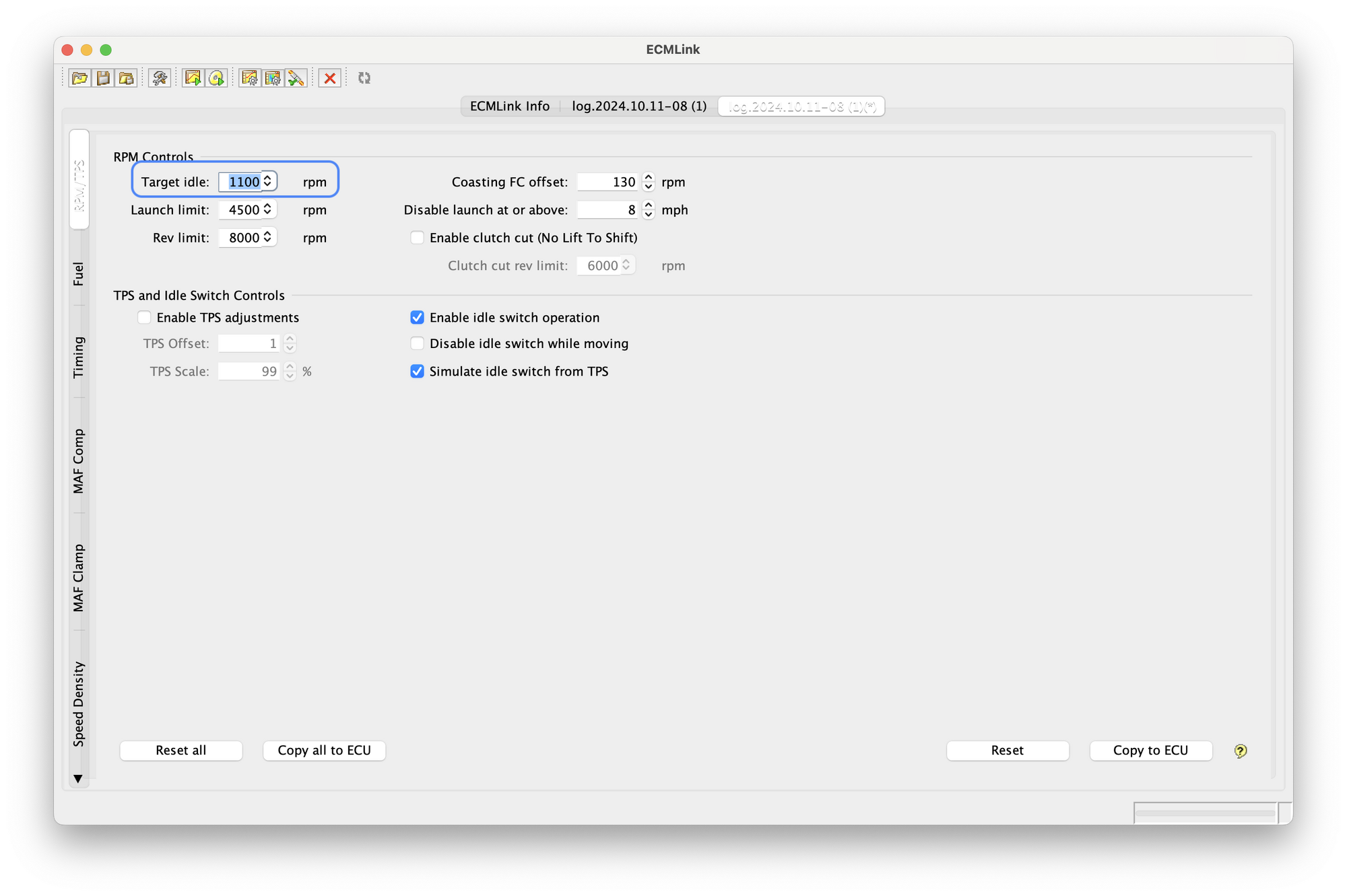Click the disc-with-play-arrow toolbar icon
The width and height of the screenshot is (1347, 896).
(x=216, y=78)
